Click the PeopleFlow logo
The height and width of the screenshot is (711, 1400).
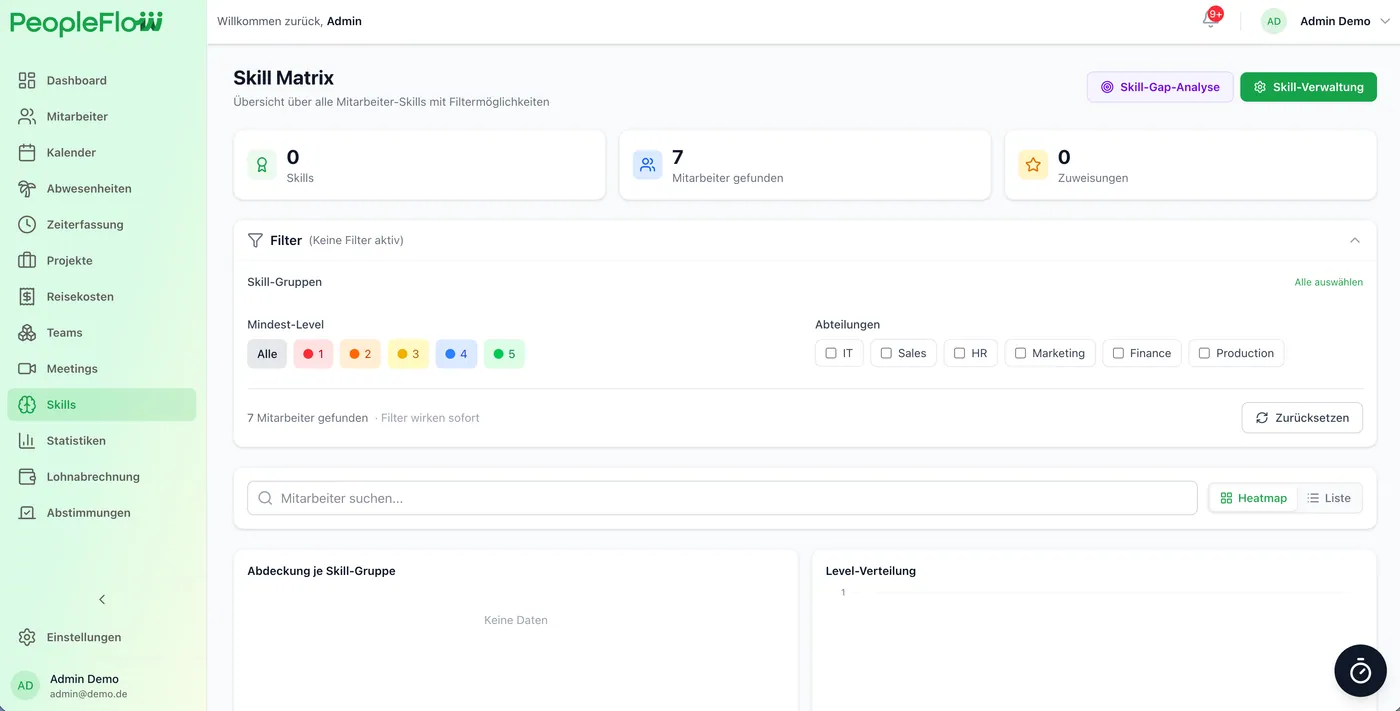click(x=86, y=22)
